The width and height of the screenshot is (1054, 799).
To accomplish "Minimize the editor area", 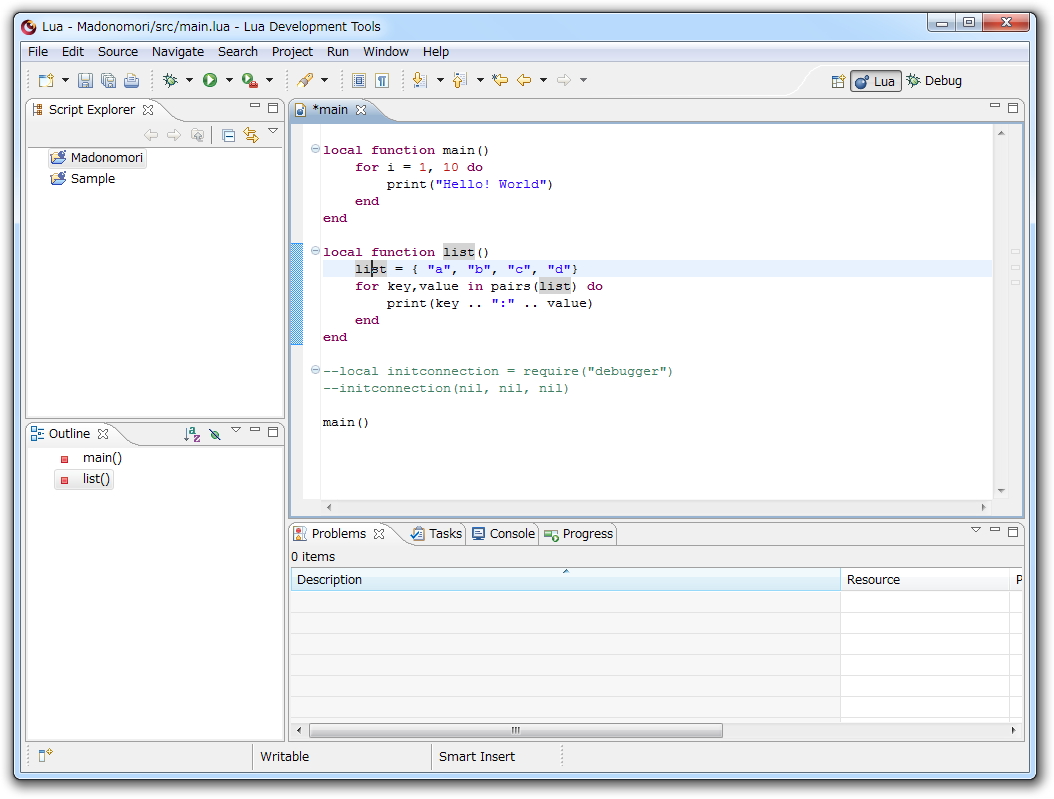I will pyautogui.click(x=994, y=107).
